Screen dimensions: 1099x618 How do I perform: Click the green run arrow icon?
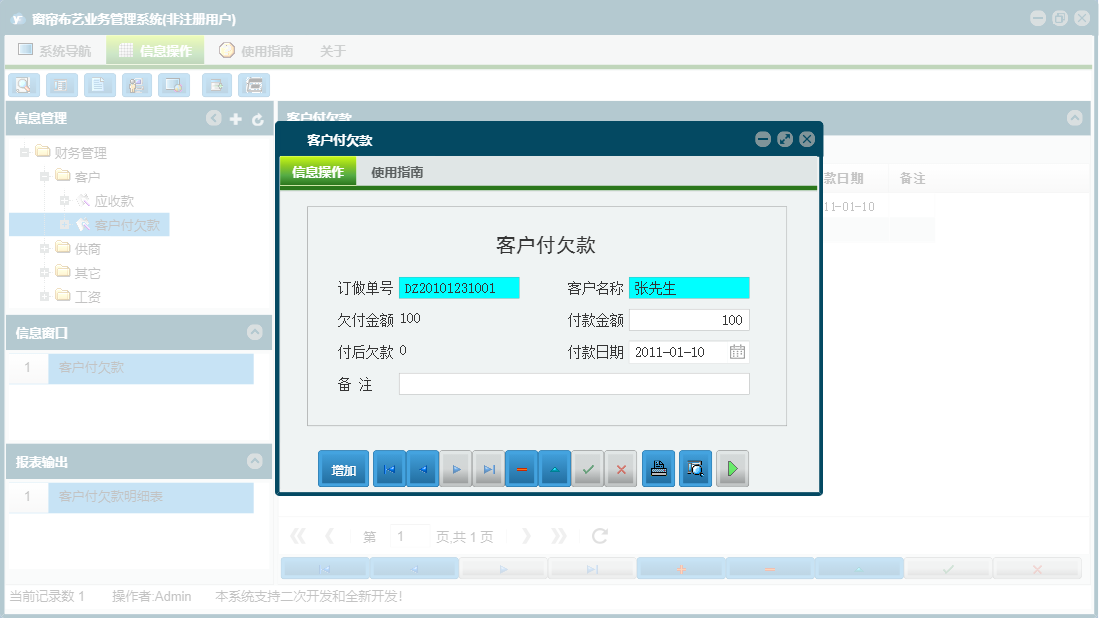(732, 468)
